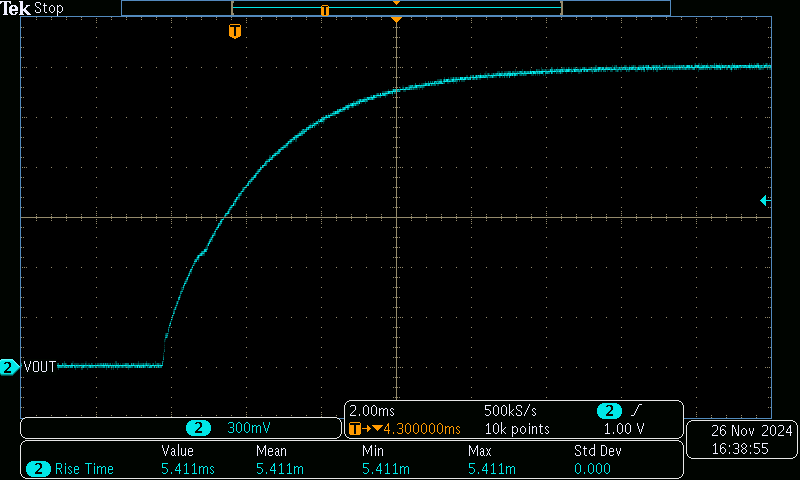The image size is (800, 480).
Task: Click the waveform record overview bar at top
Action: (396, 8)
